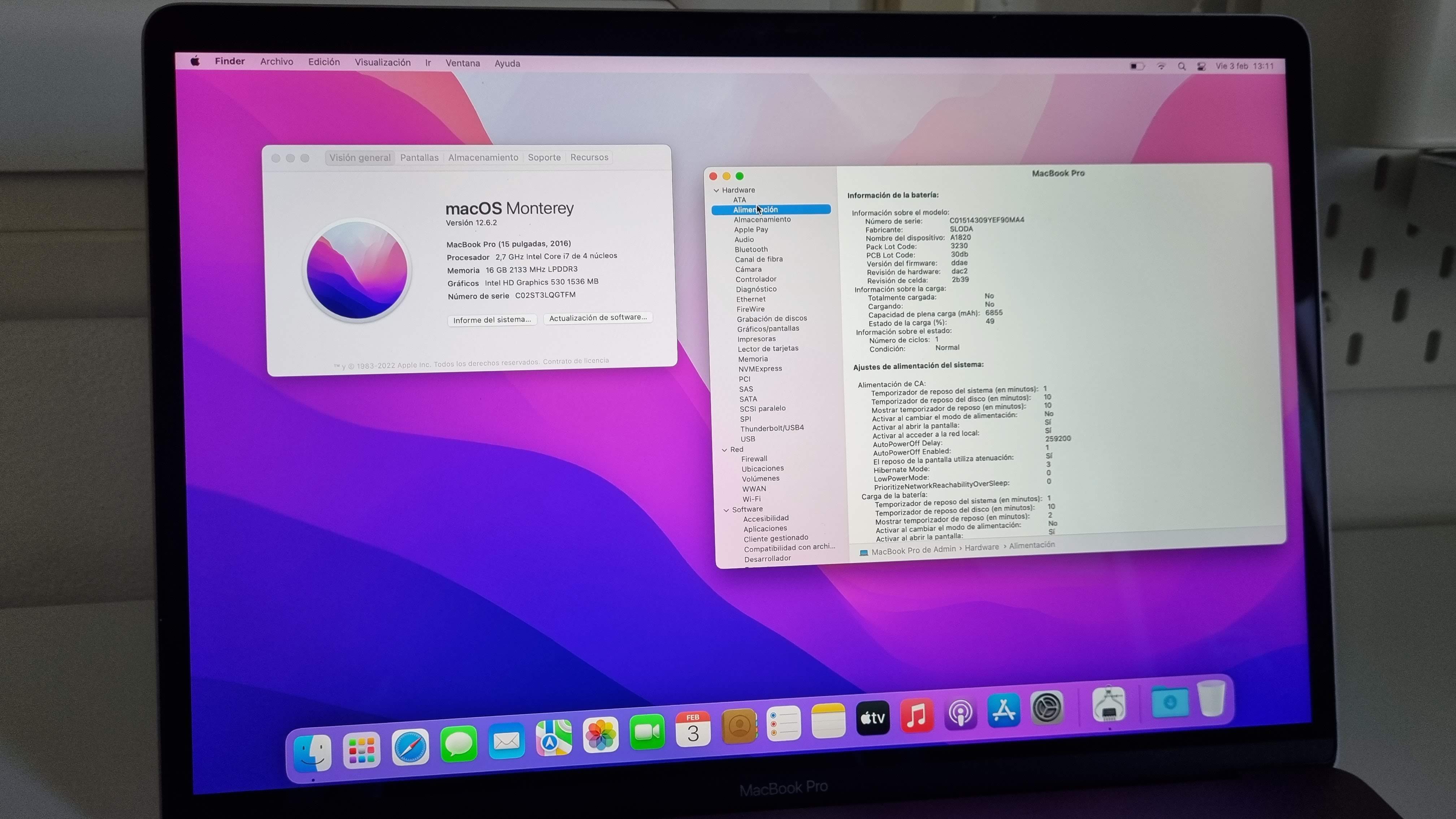Viewport: 1456px width, 819px height.
Task: Open the Finder menu
Action: [x=229, y=61]
